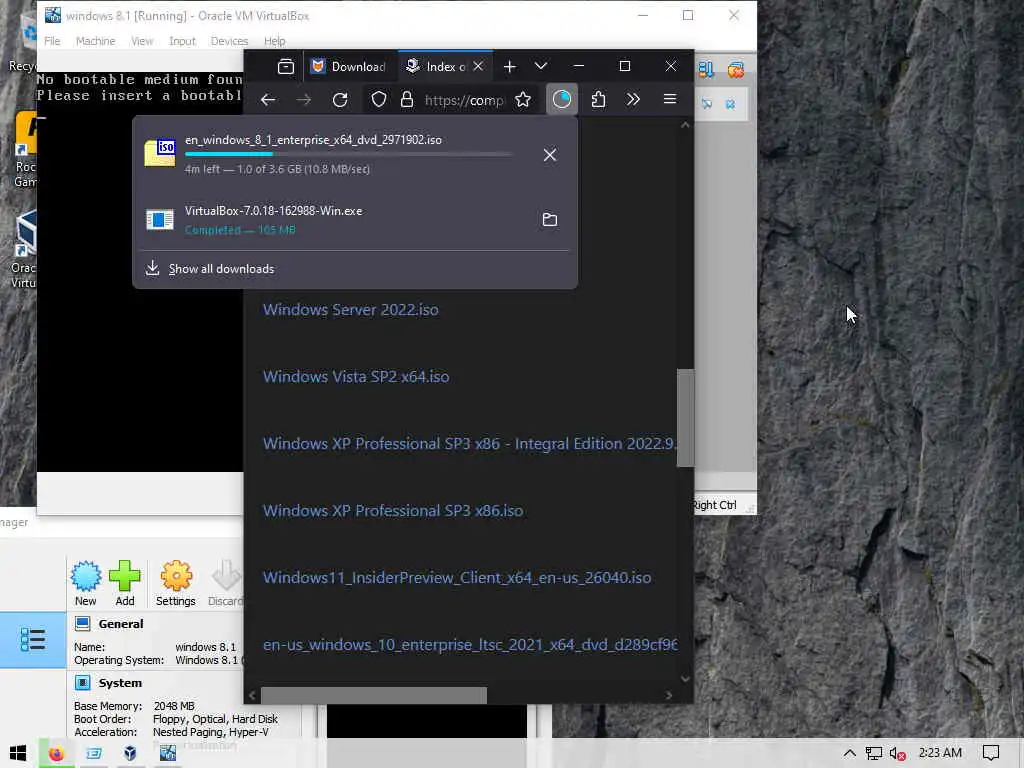The image size is (1024, 768).
Task: Click New in VirtualBox Manager toolbar
Action: click(x=86, y=583)
